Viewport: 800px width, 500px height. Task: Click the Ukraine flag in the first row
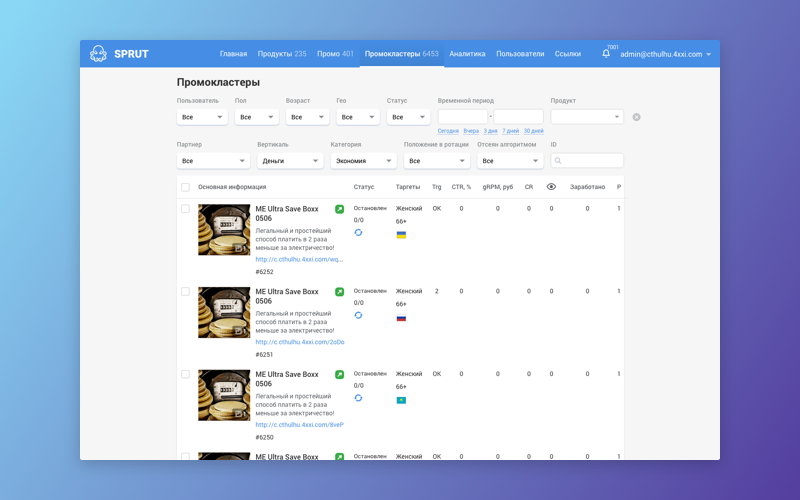coord(401,235)
